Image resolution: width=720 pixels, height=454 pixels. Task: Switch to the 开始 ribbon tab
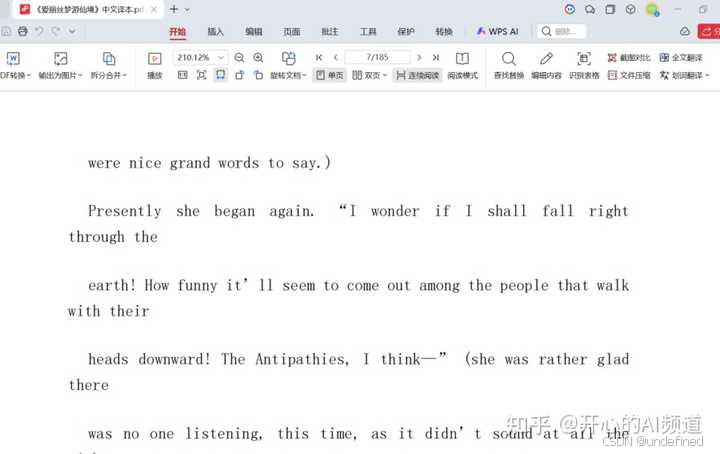click(177, 31)
